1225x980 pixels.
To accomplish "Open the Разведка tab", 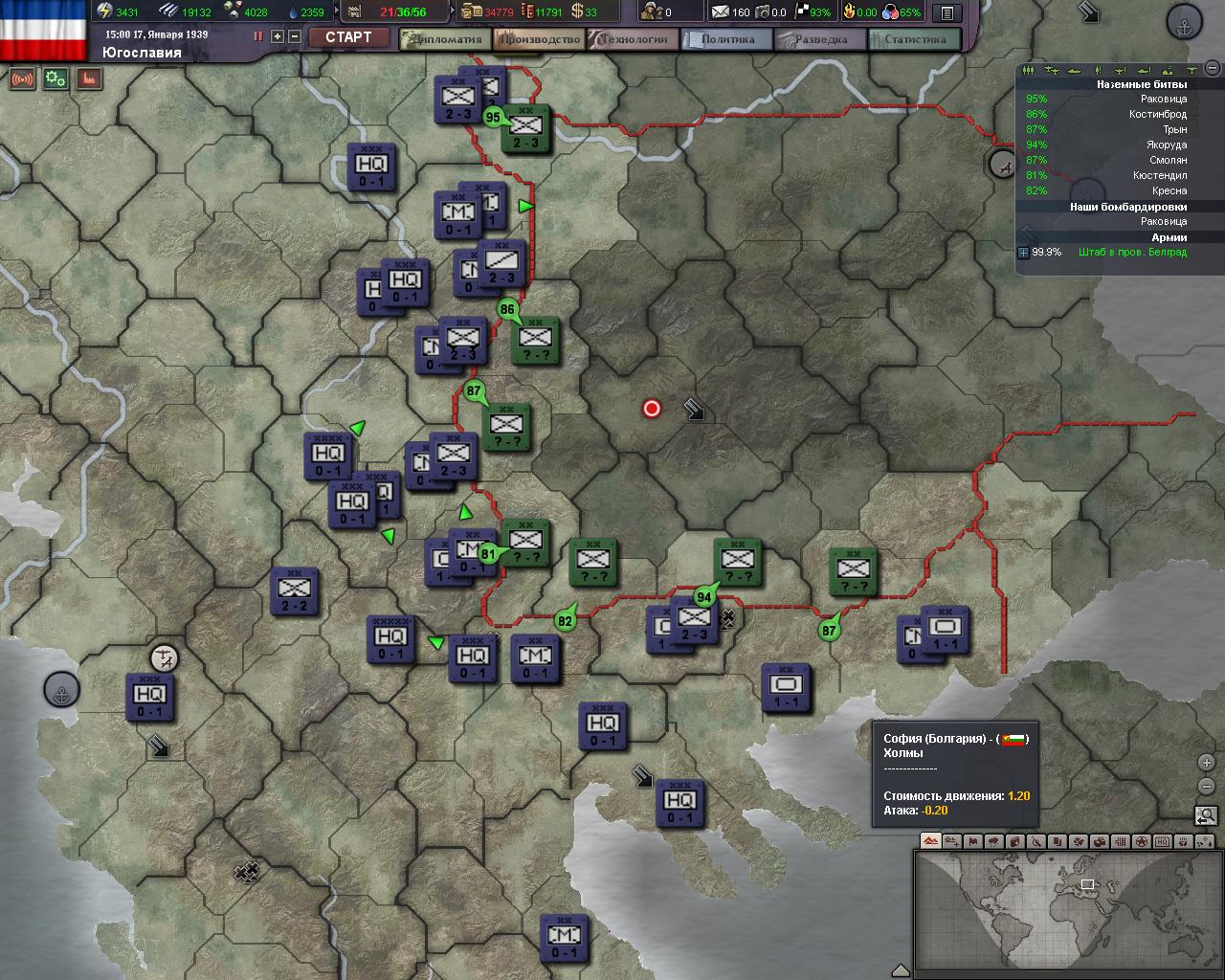I will point(820,39).
